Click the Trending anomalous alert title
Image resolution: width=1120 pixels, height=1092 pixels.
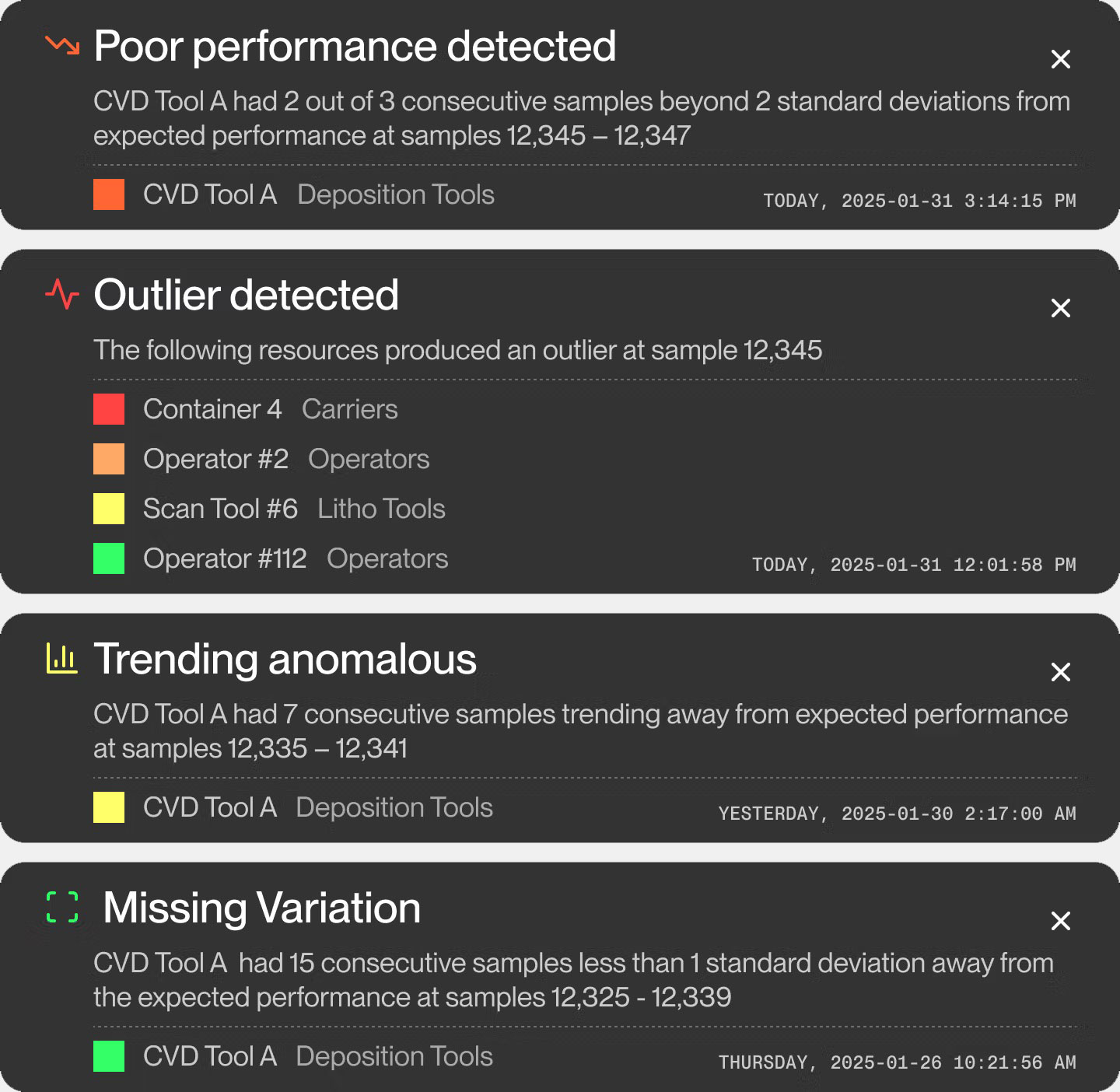(x=285, y=658)
